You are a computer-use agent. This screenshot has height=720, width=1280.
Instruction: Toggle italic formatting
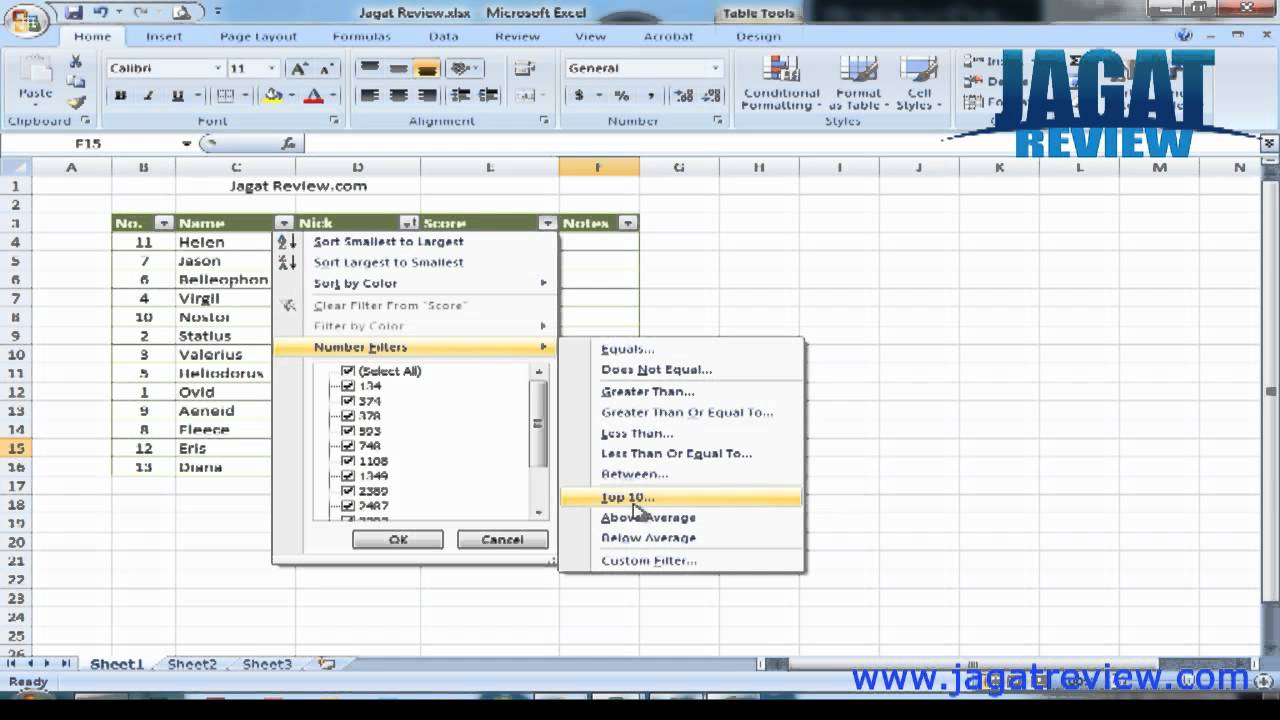tap(148, 96)
